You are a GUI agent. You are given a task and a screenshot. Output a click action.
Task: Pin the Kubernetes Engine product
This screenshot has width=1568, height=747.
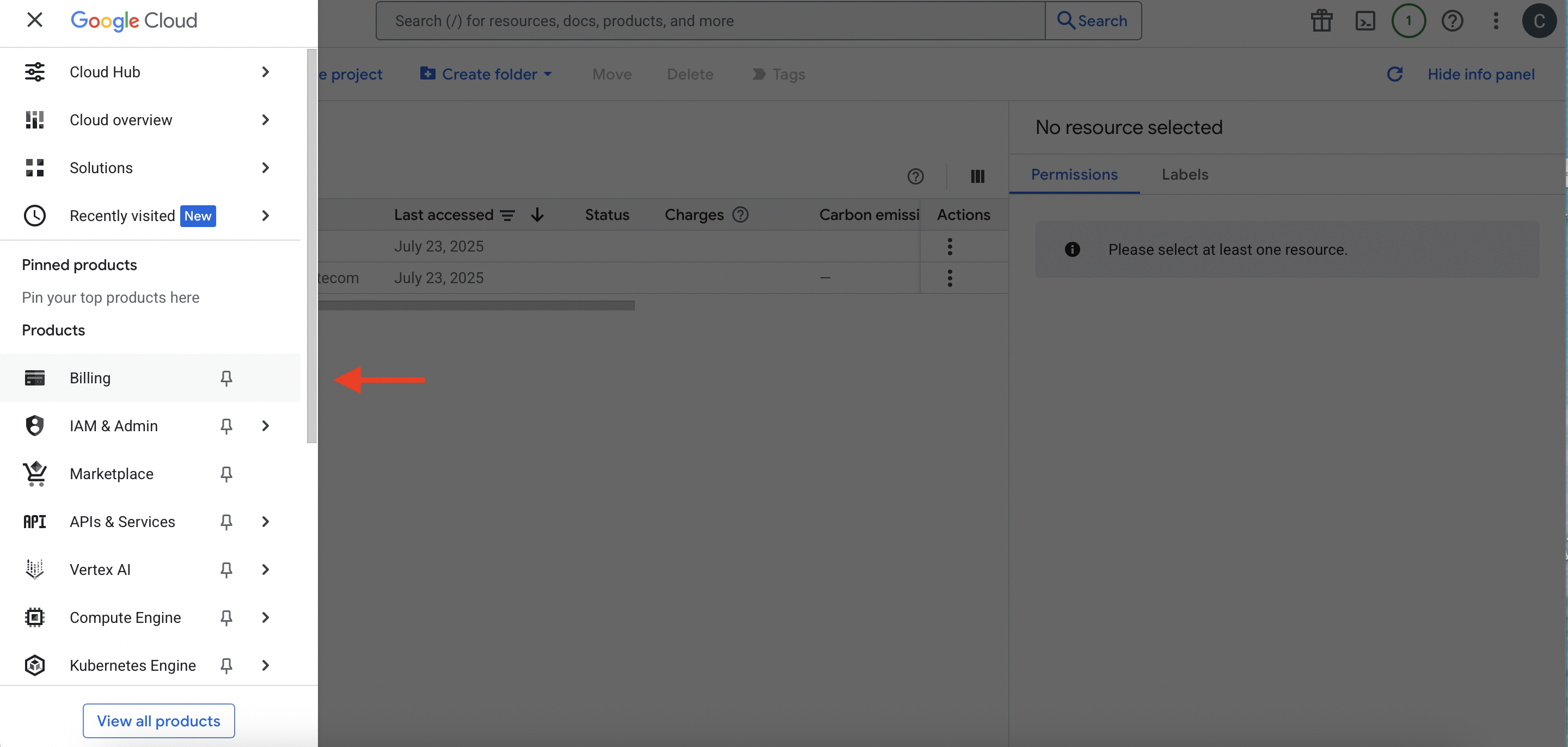click(x=226, y=666)
